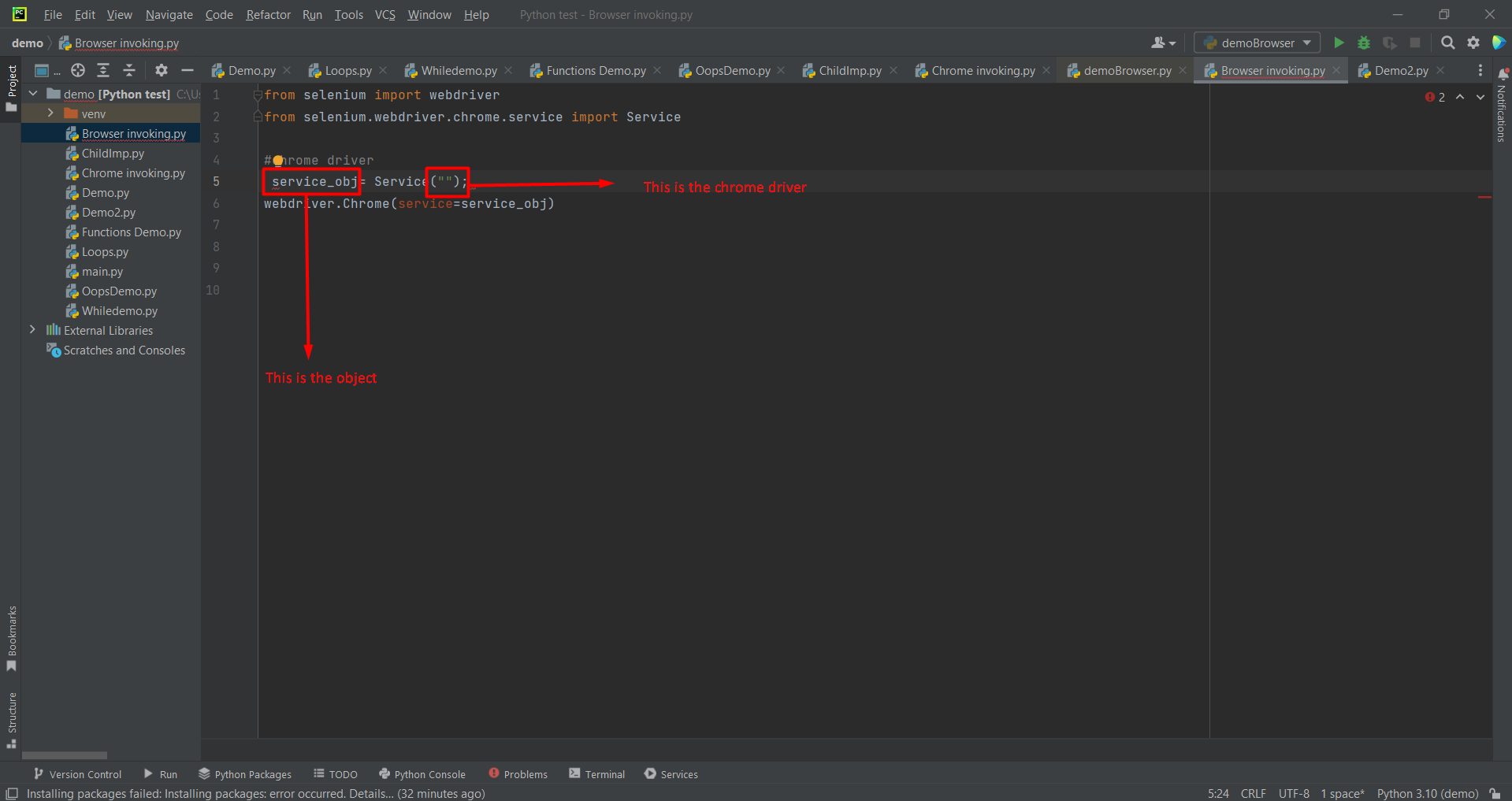The image size is (1512, 801).
Task: Run the demoBrowser configuration
Action: click(1339, 43)
